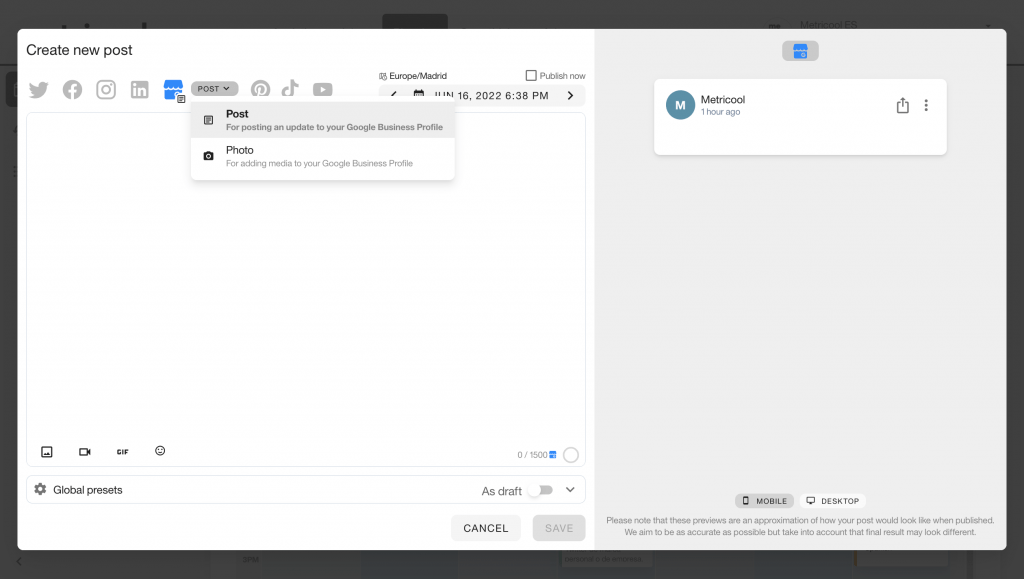Open the three-dot menu in preview card
The image size is (1024, 579).
926,105
